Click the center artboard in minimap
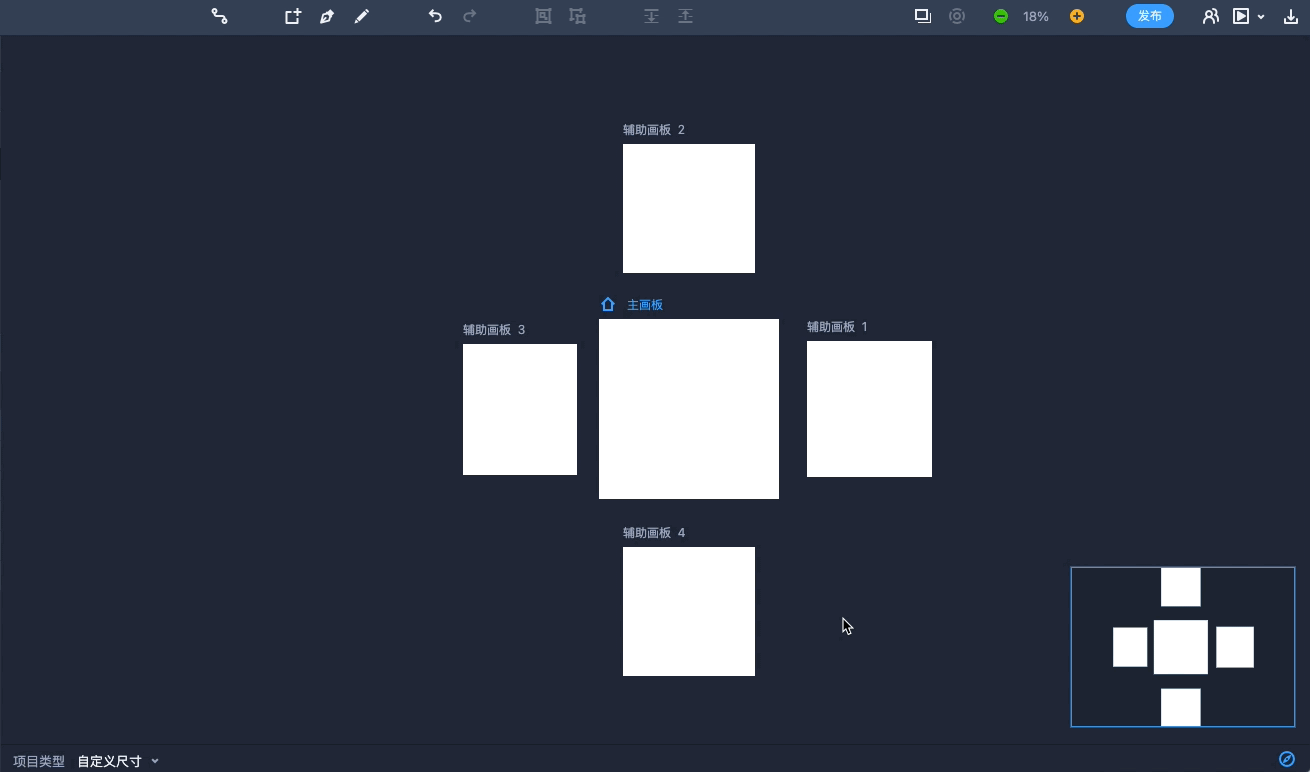 pos(1180,647)
